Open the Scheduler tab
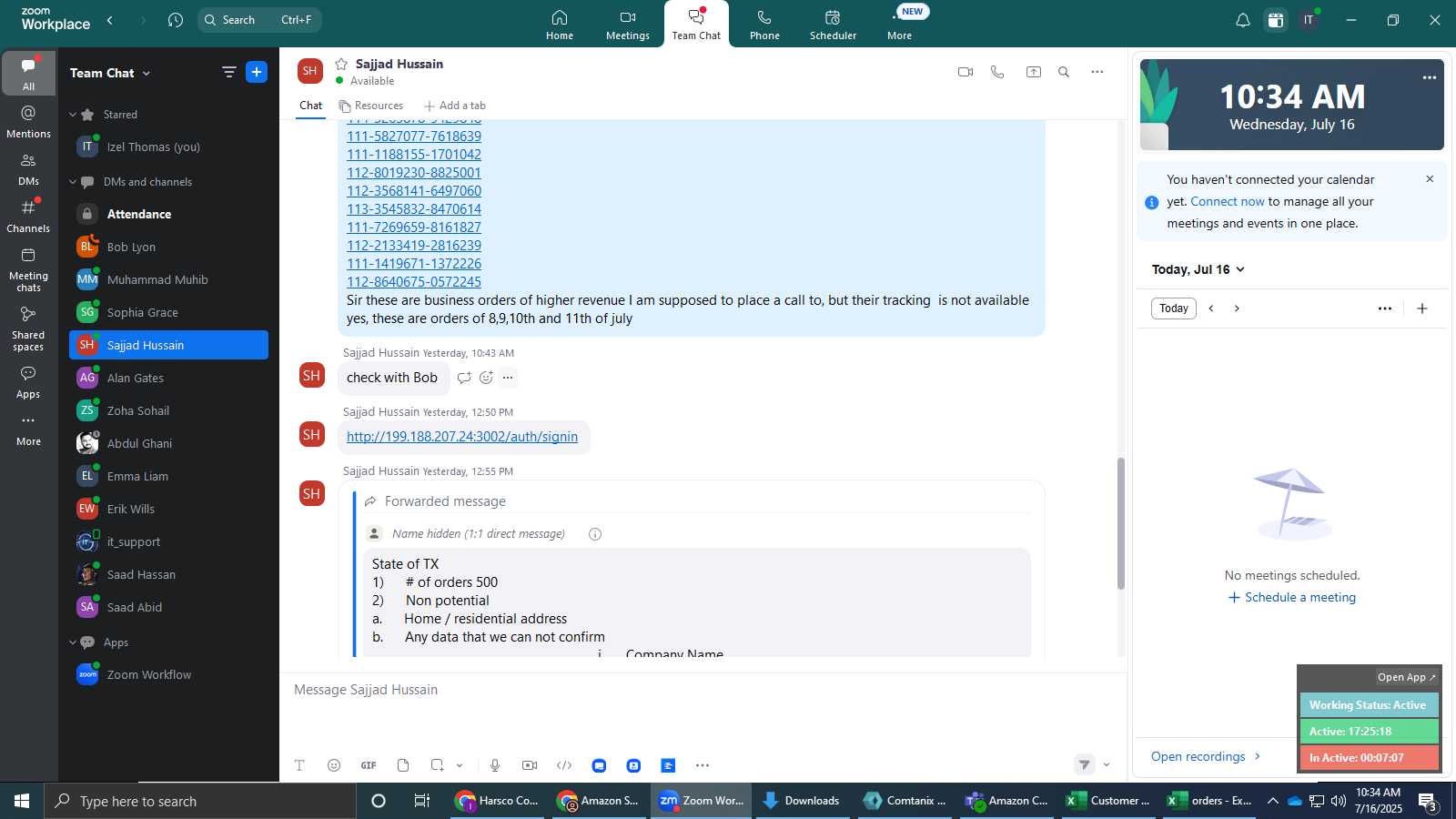The height and width of the screenshot is (819, 1456). click(x=833, y=25)
